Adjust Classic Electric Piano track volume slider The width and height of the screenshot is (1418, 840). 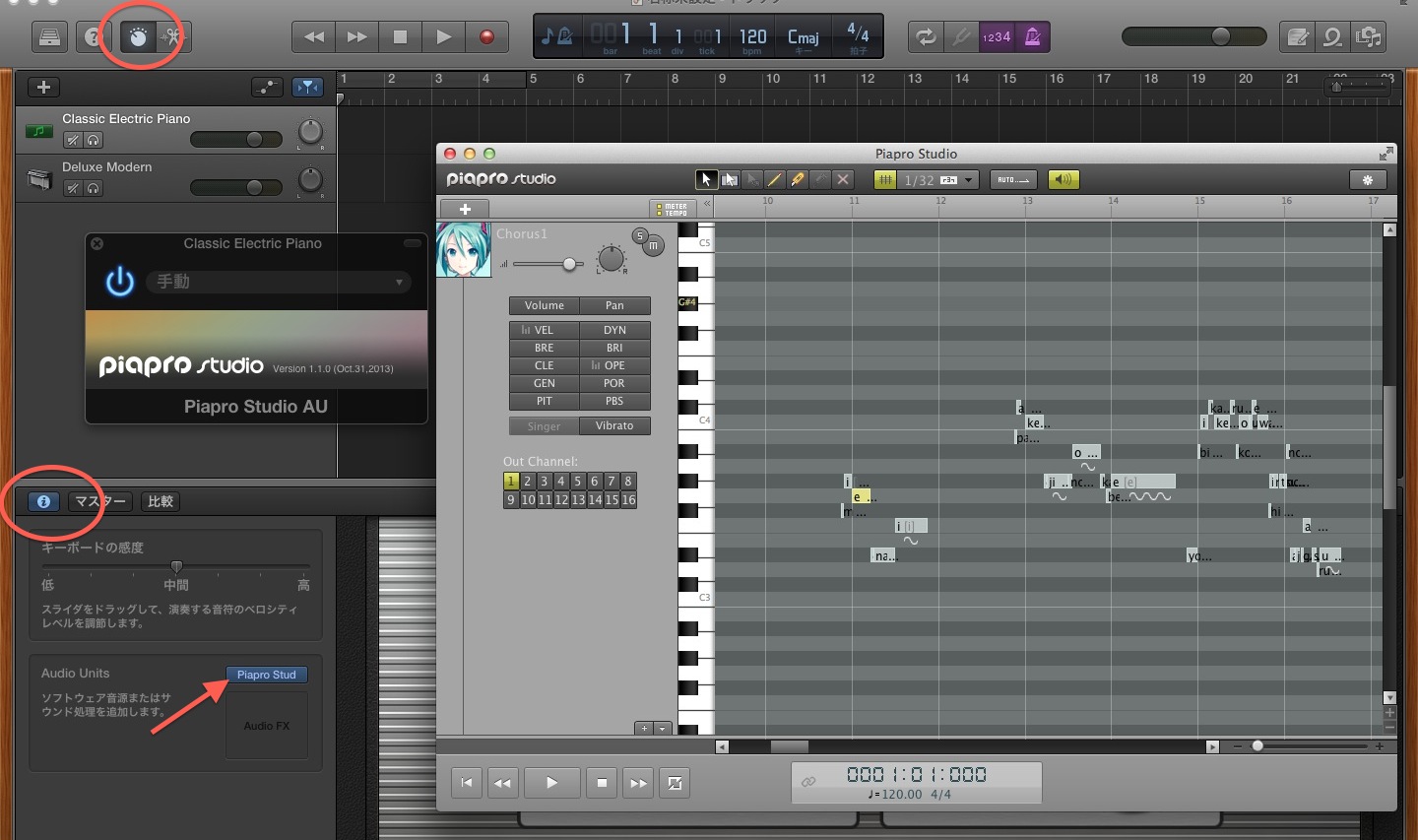pyautogui.click(x=236, y=140)
